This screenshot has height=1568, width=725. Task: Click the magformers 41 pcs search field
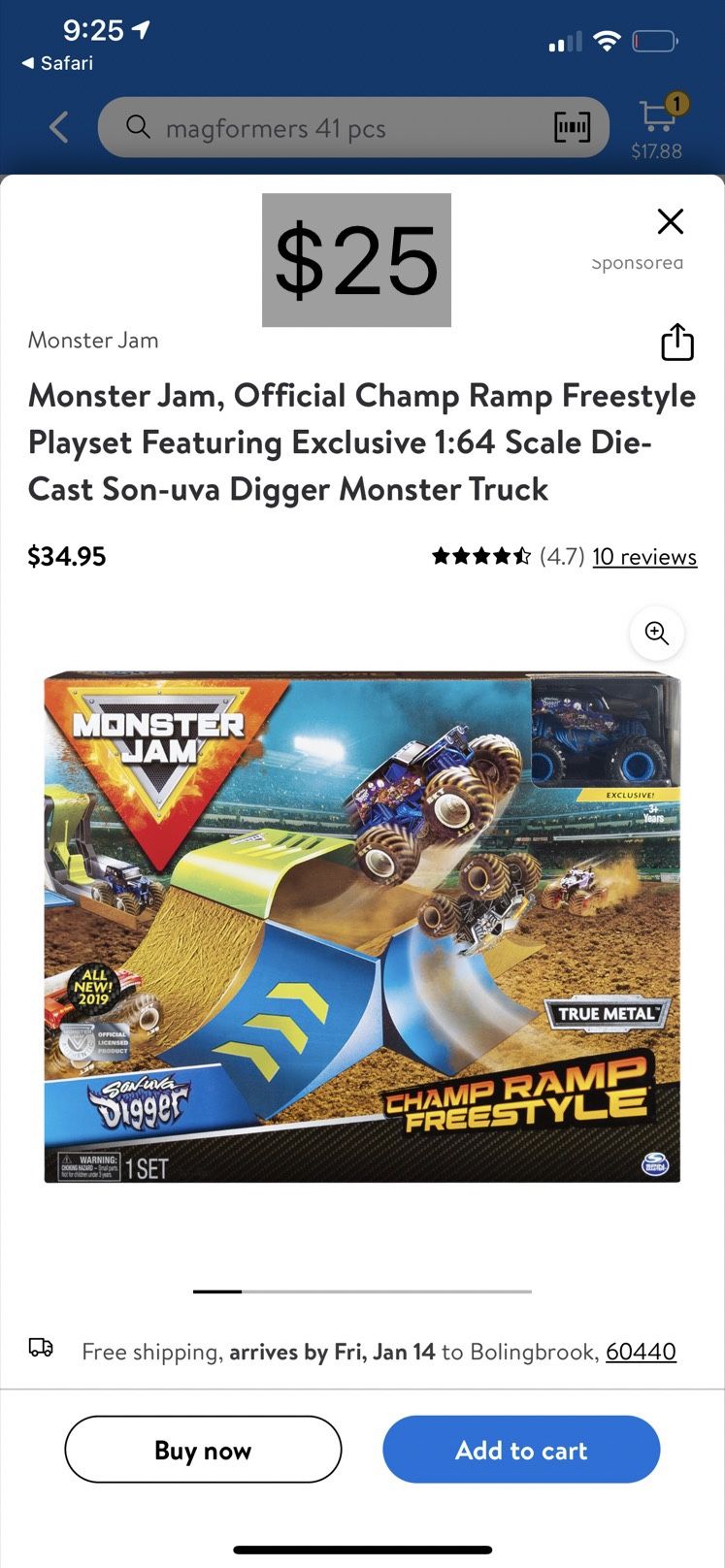[x=353, y=127]
